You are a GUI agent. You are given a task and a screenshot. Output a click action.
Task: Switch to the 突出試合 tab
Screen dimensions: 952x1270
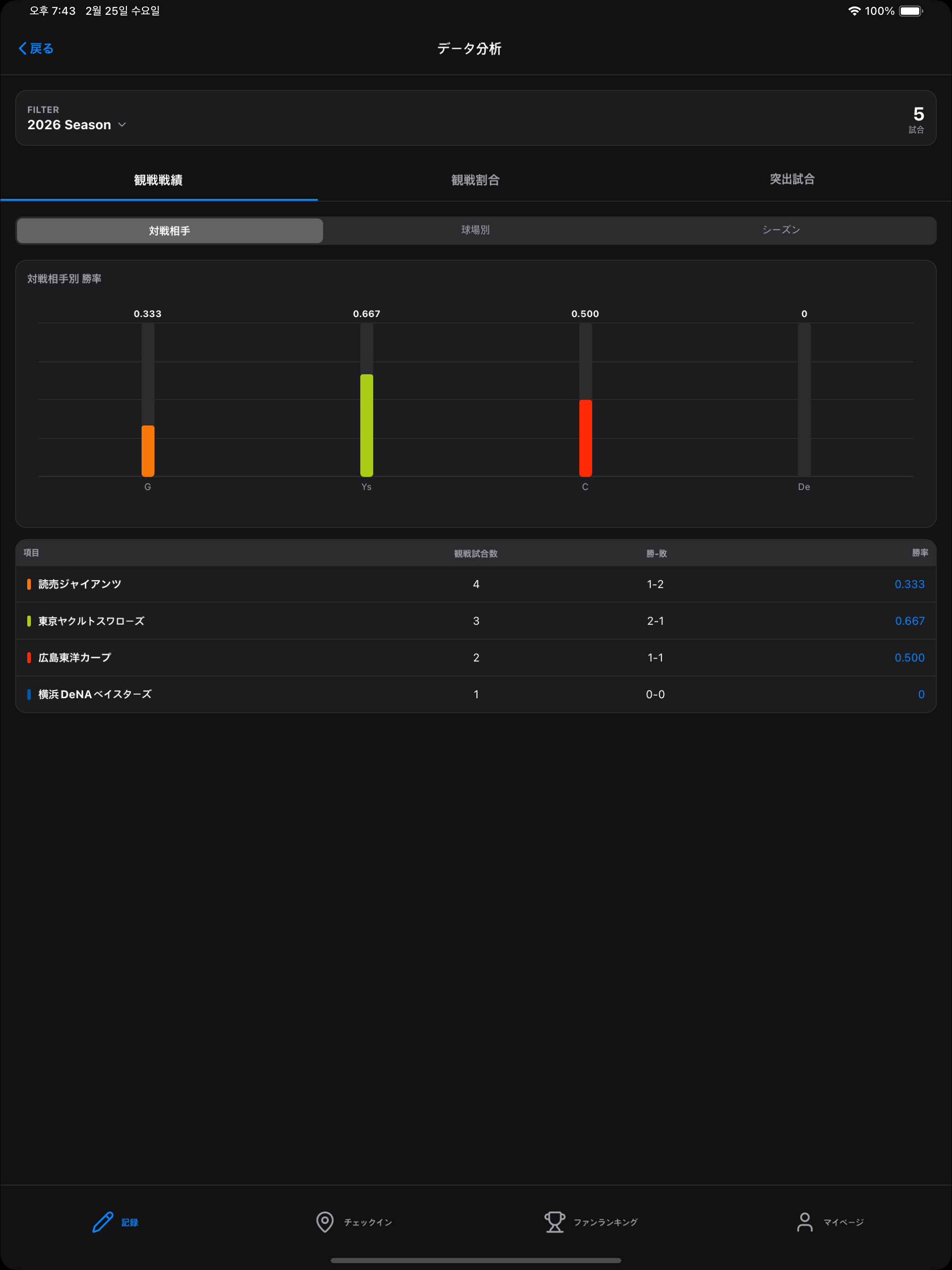click(x=792, y=179)
